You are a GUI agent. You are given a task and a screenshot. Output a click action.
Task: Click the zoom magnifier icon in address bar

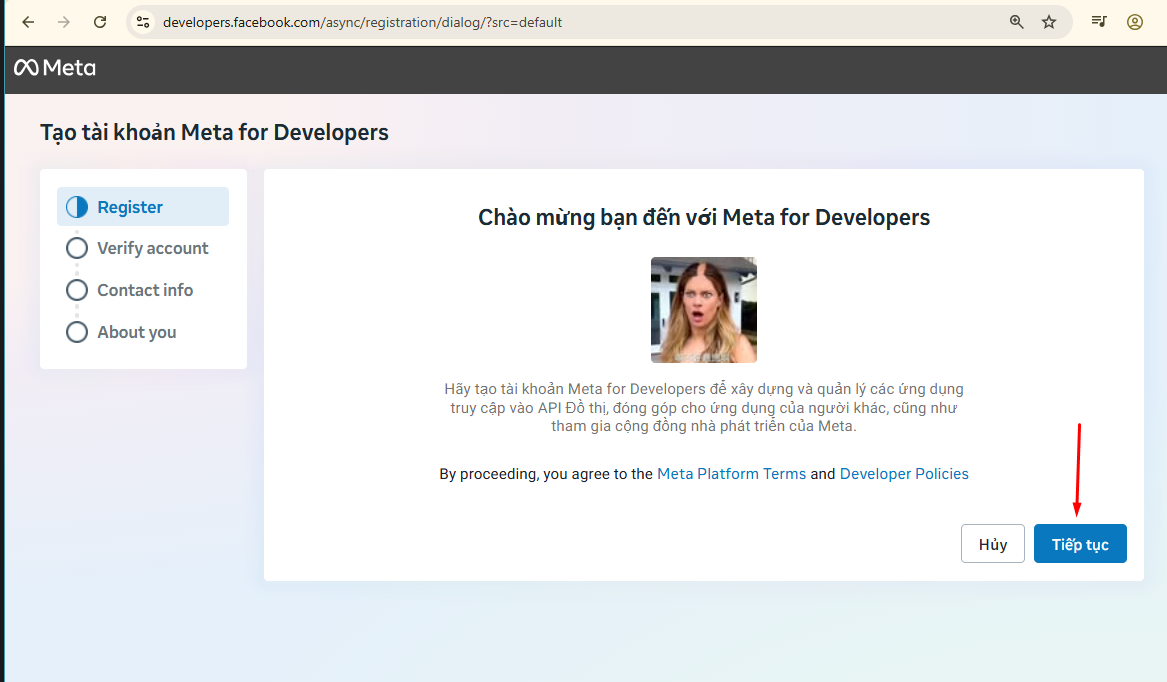point(1017,22)
